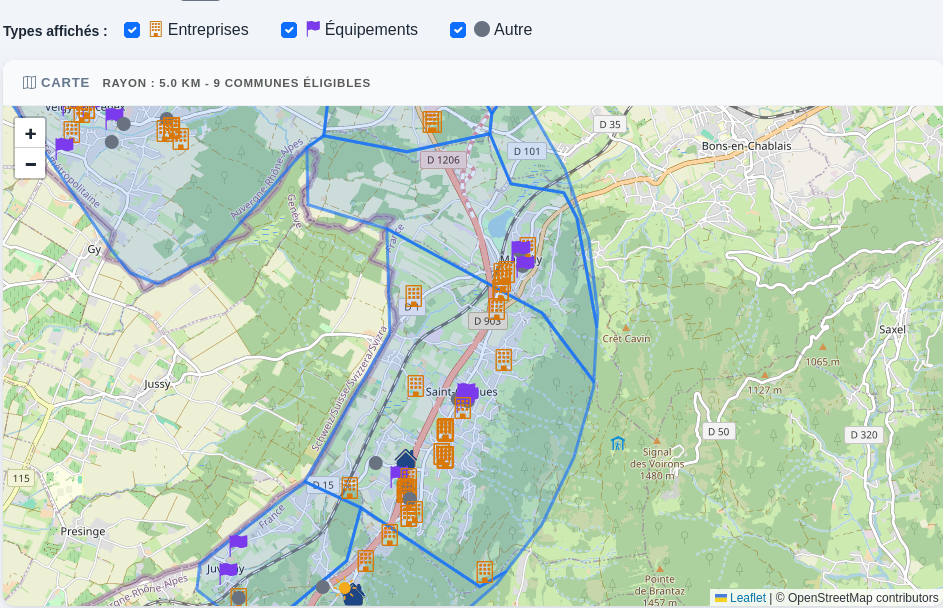Toggle the Équipements checkbox
The image size is (943, 608).
click(289, 30)
